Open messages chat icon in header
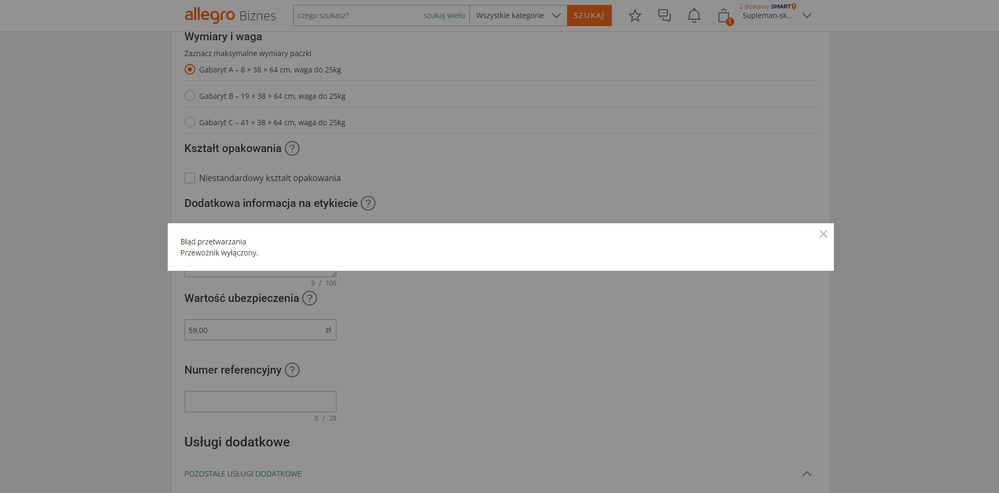Viewport: 999px width, 493px height. tap(664, 16)
